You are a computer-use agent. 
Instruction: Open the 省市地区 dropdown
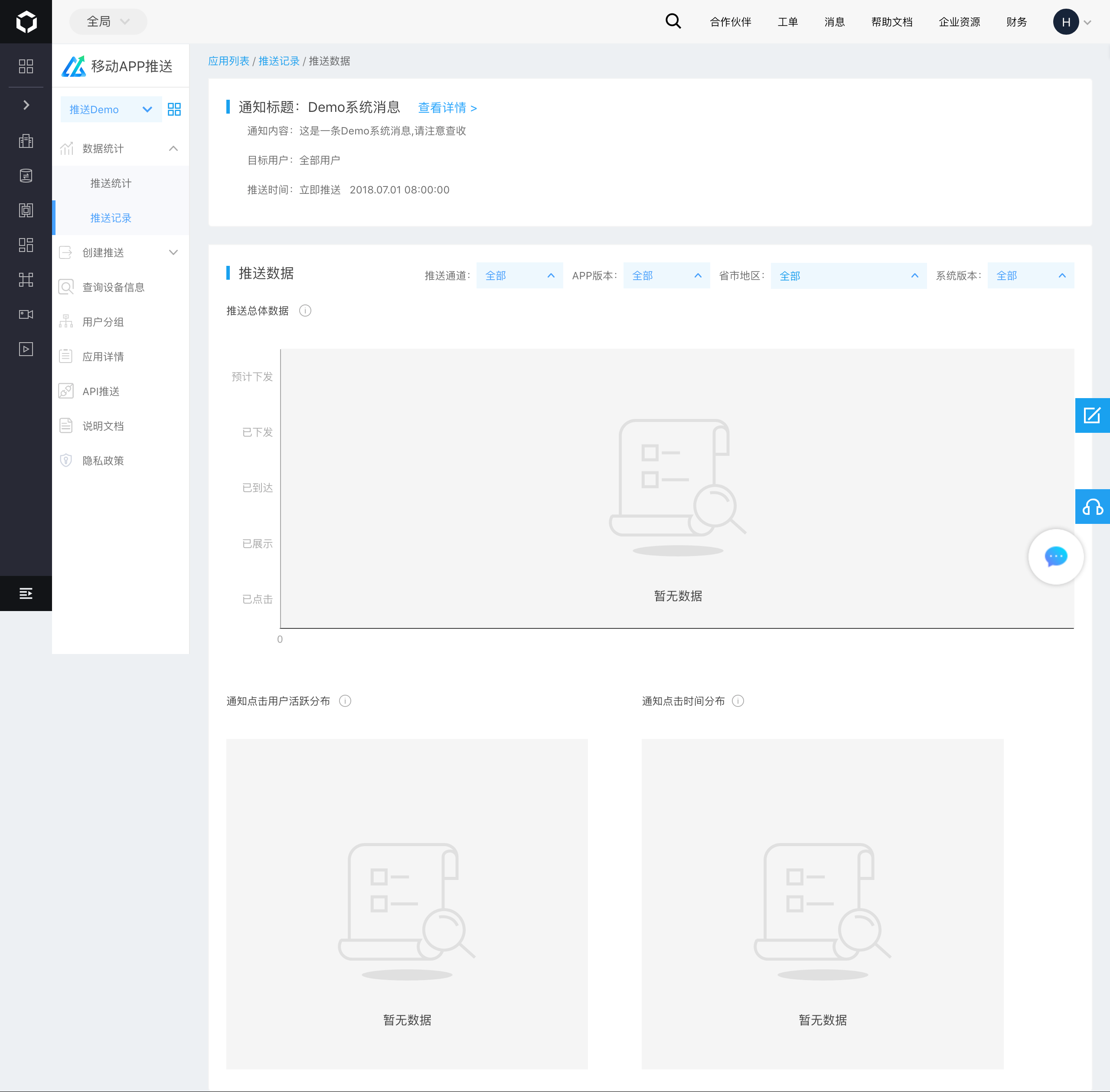point(849,276)
